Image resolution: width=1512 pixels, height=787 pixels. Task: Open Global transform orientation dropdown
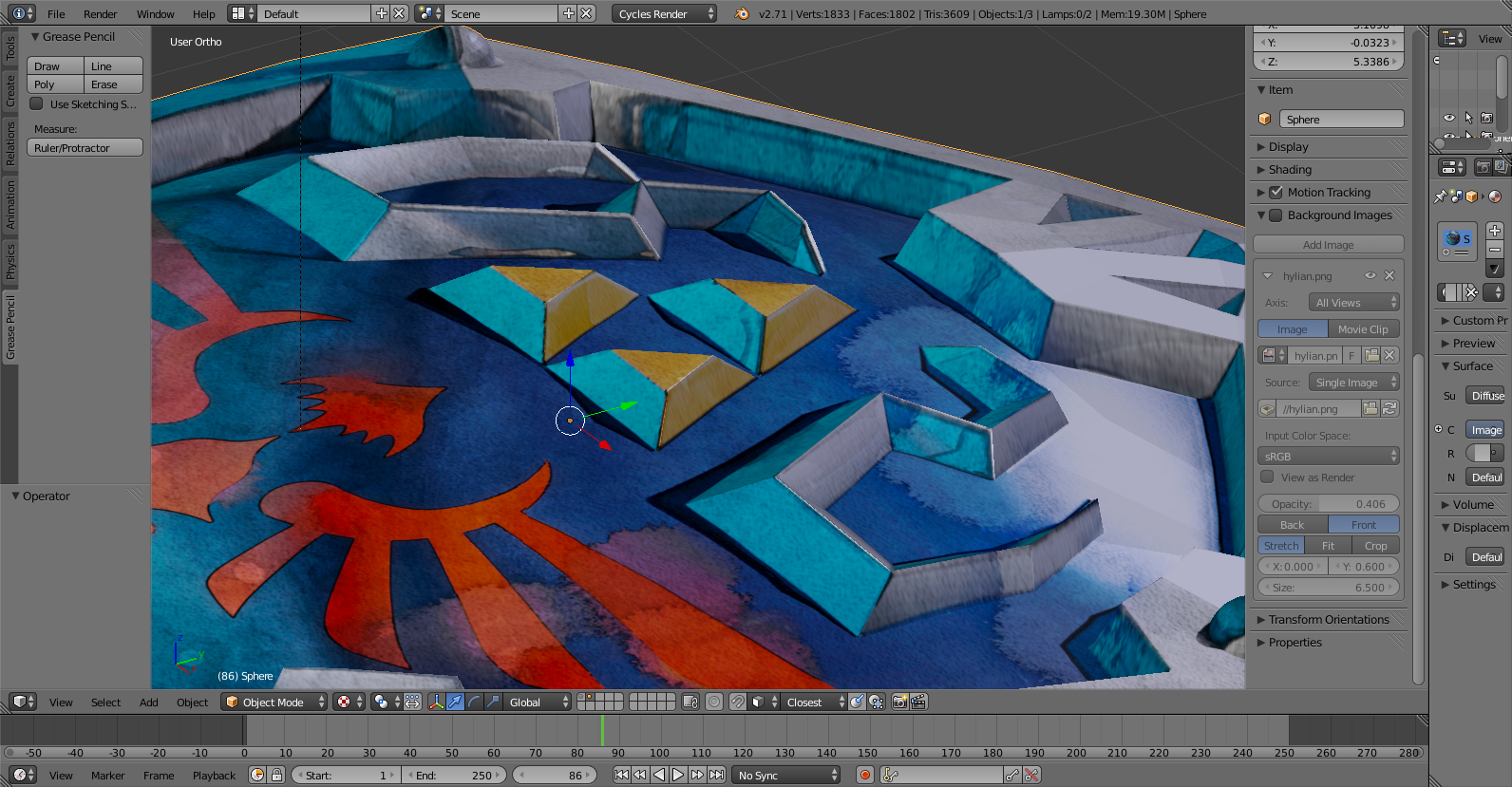538,702
